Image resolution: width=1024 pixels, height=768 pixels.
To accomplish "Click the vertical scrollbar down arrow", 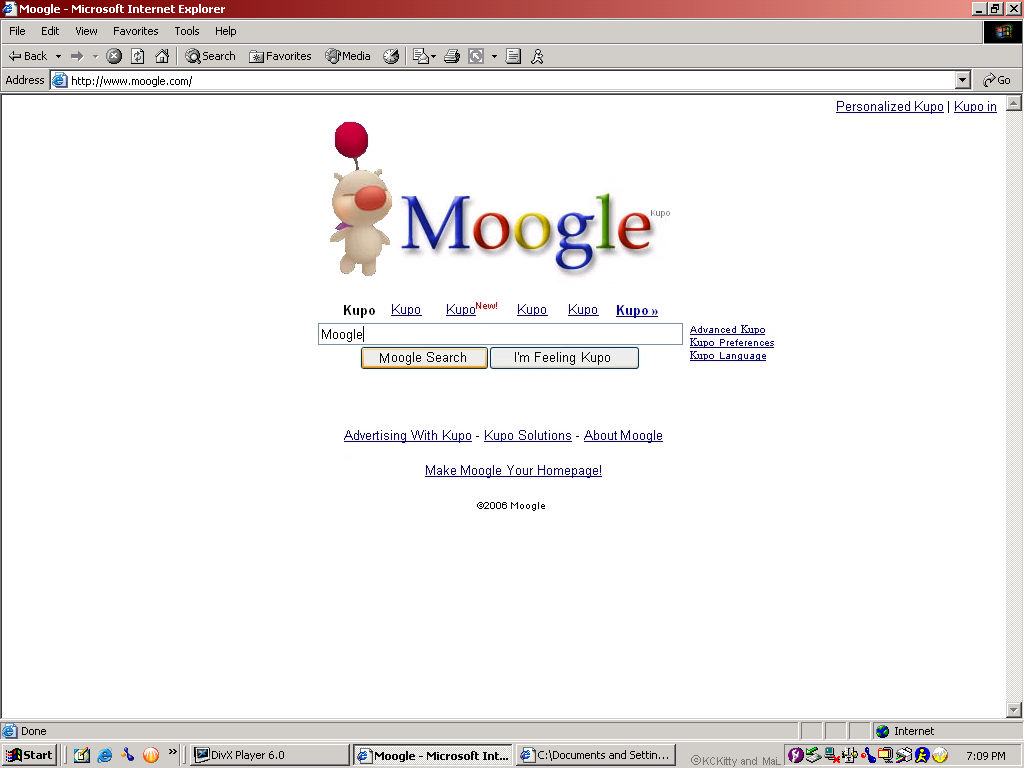I will [1014, 710].
